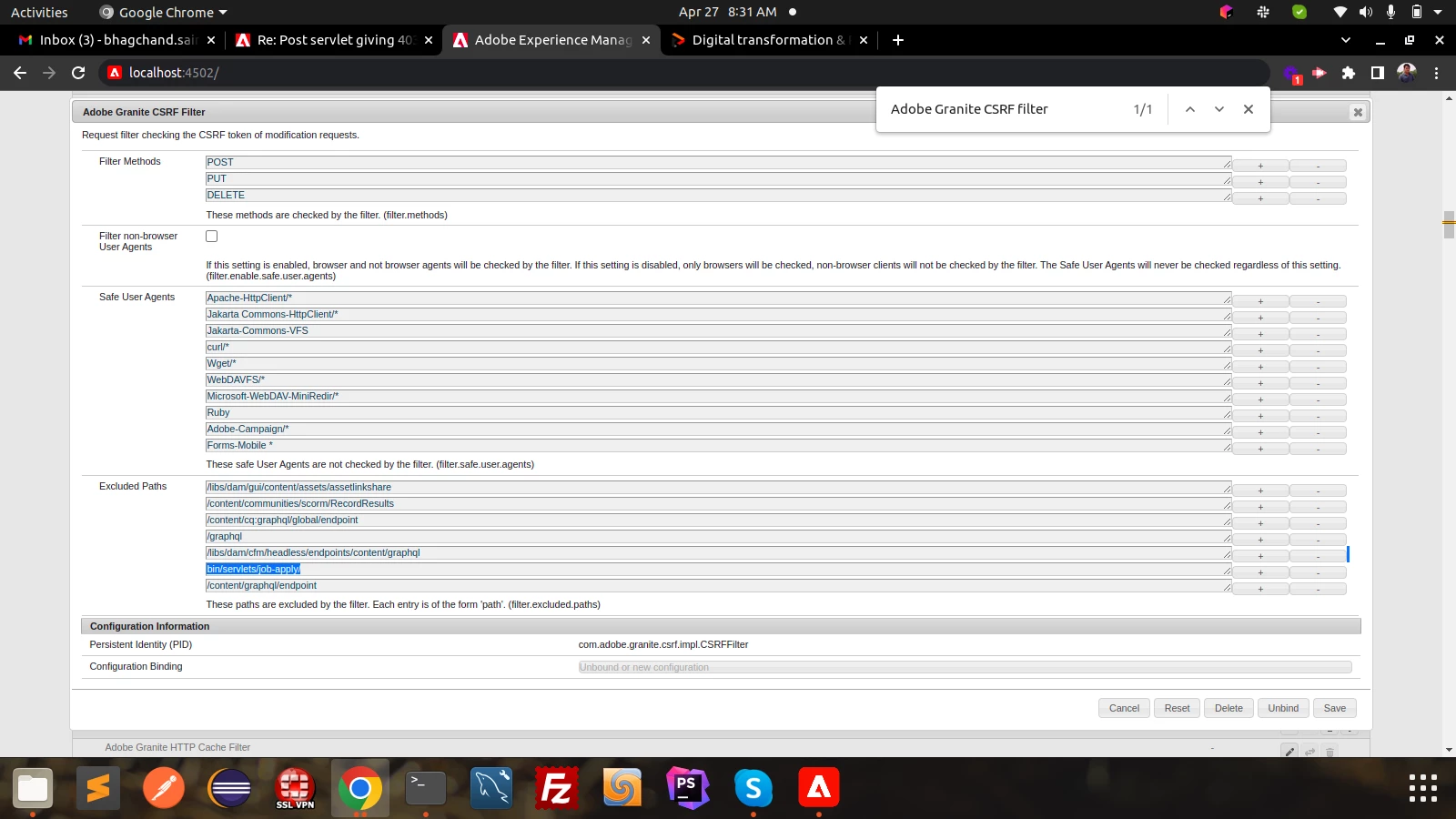Open Files from the dock
The height and width of the screenshot is (819, 1456).
(x=33, y=788)
